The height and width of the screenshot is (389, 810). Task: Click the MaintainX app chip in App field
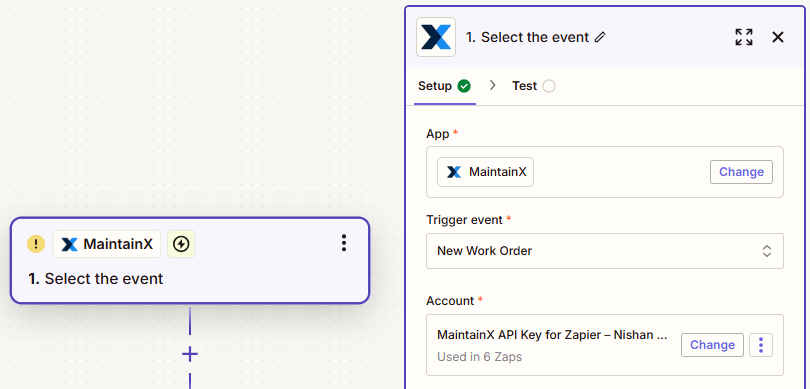(x=486, y=172)
